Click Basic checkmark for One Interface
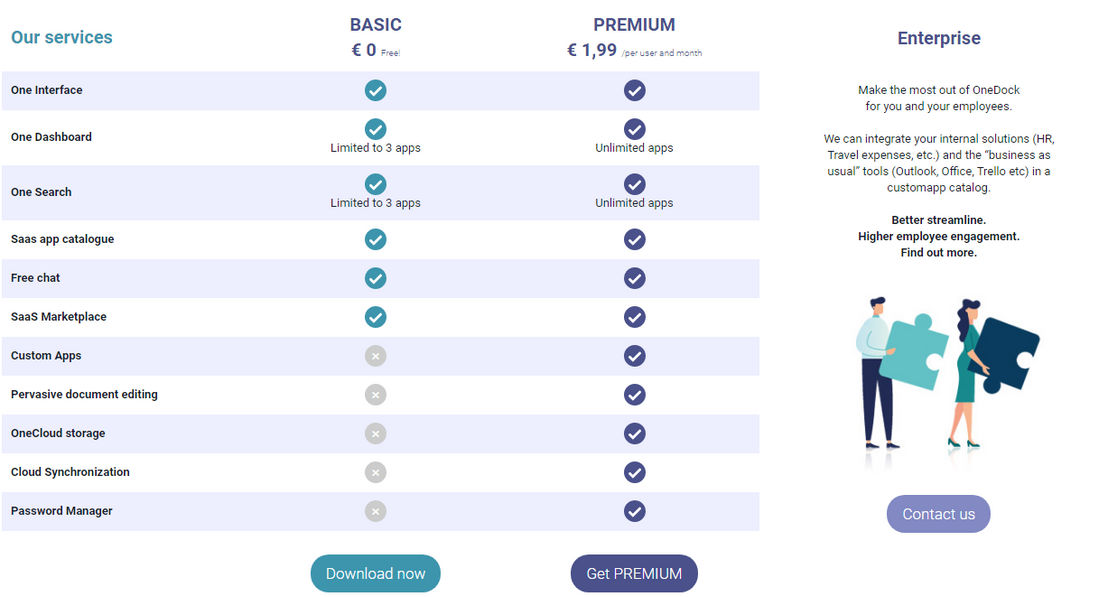The width and height of the screenshot is (1108, 597). click(375, 90)
